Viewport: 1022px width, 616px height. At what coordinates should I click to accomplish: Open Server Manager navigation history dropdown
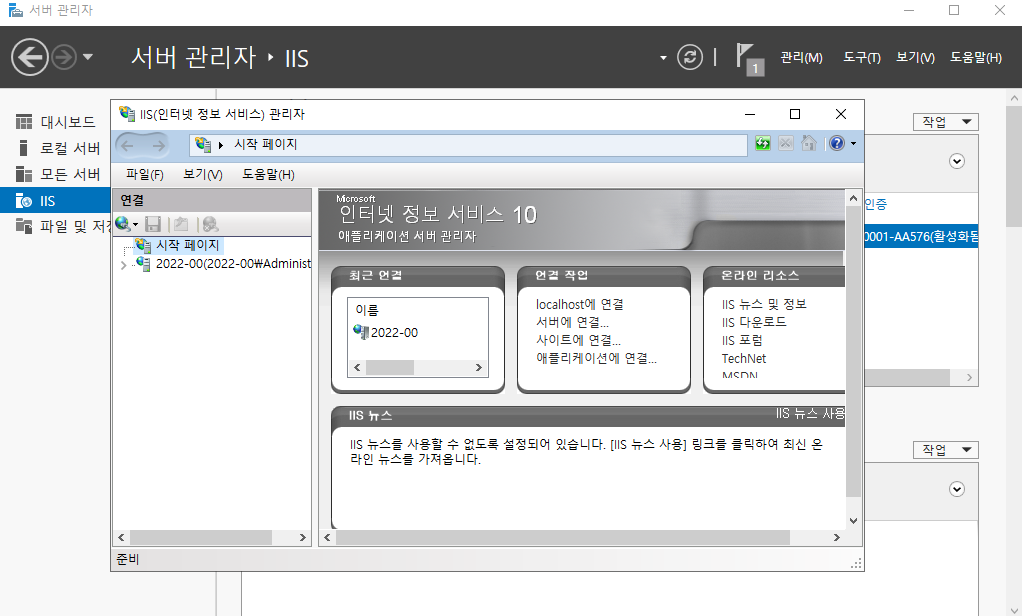[88, 57]
